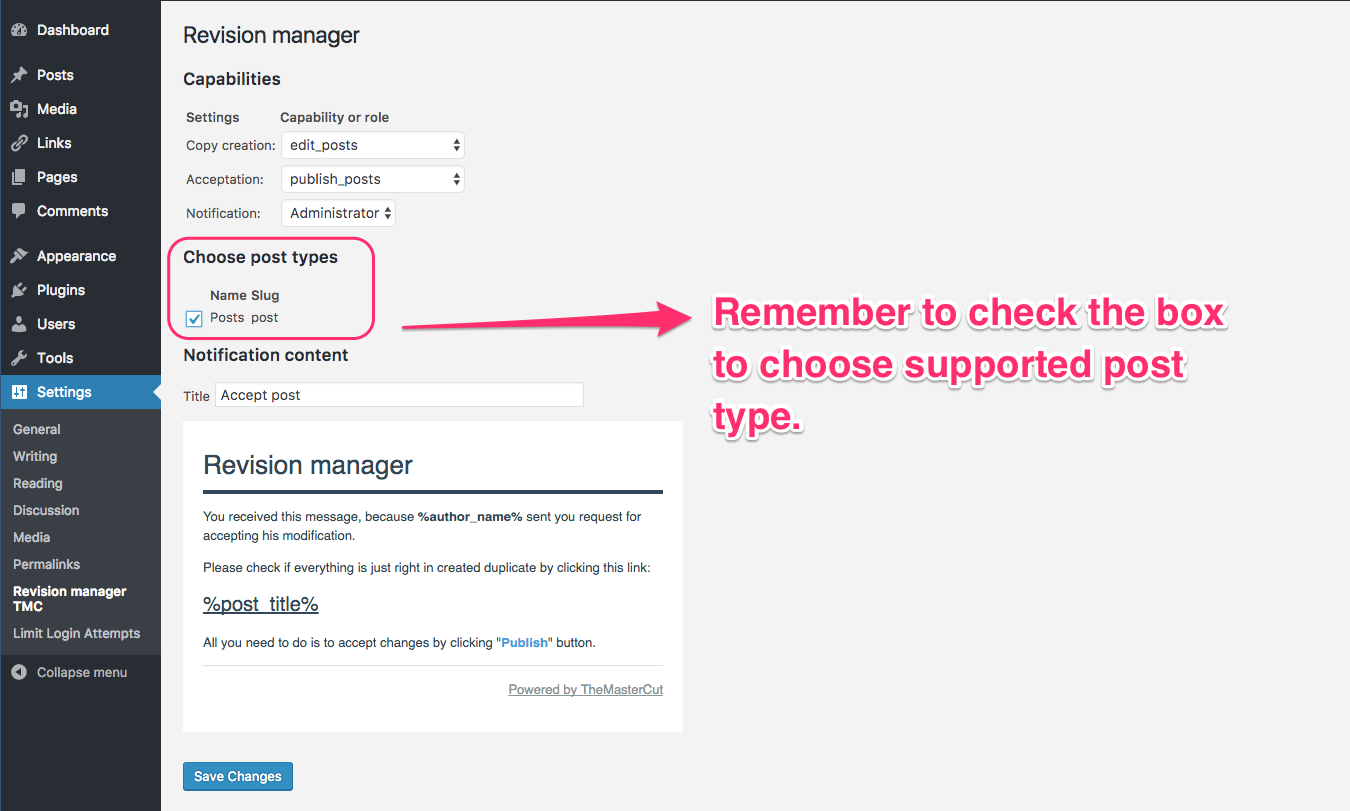Open the Copy creation capability dropdown
Image resolution: width=1350 pixels, height=811 pixels.
(373, 145)
